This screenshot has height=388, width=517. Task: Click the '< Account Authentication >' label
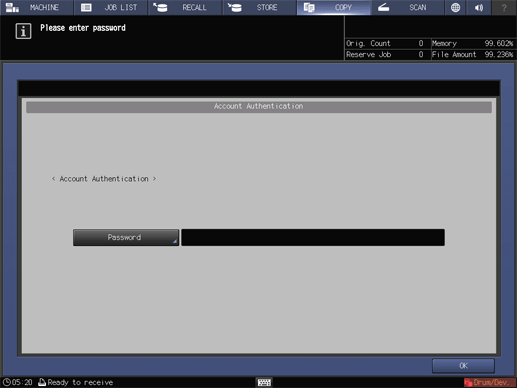point(104,179)
